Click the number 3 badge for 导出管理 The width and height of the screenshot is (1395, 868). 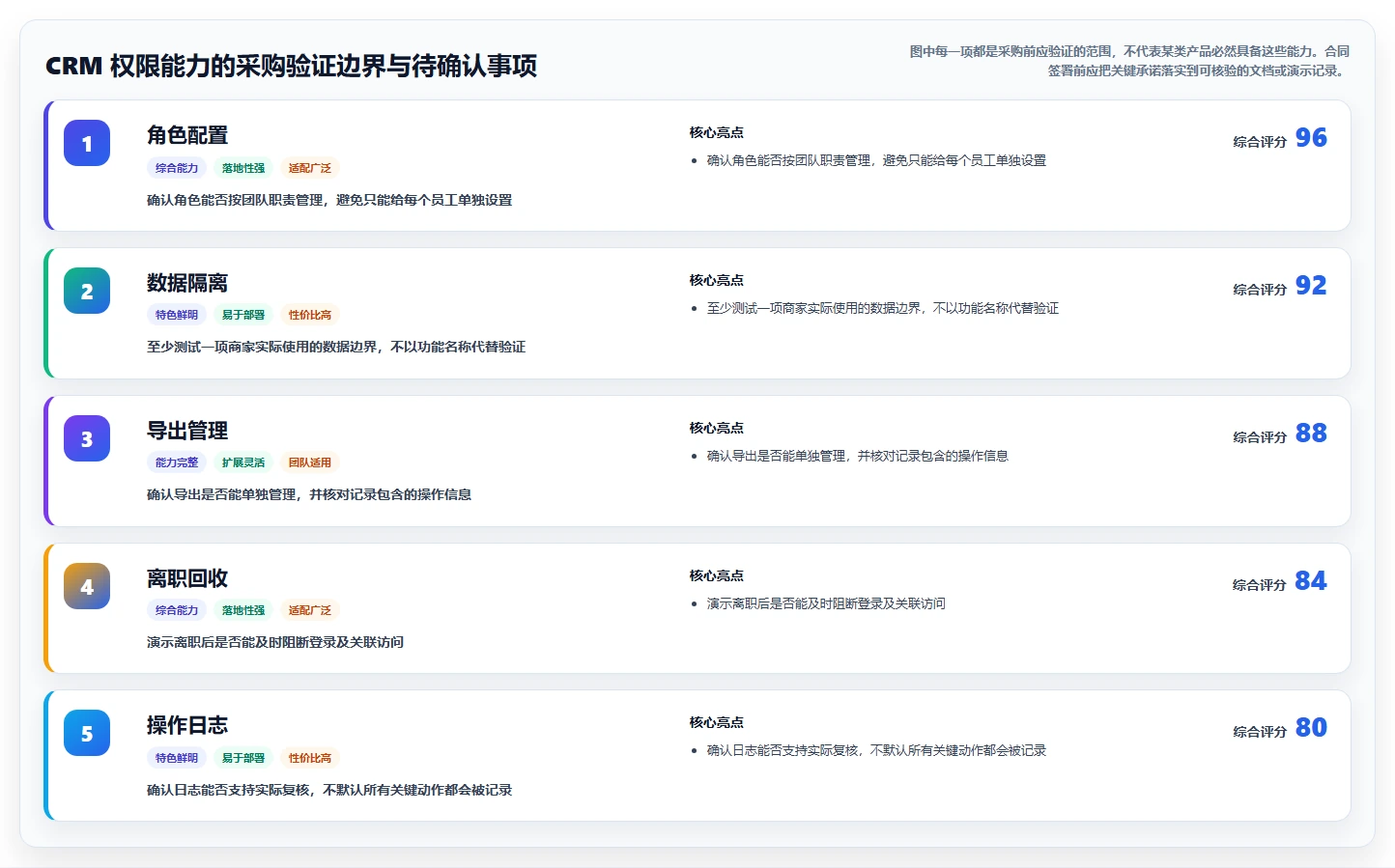click(x=87, y=438)
